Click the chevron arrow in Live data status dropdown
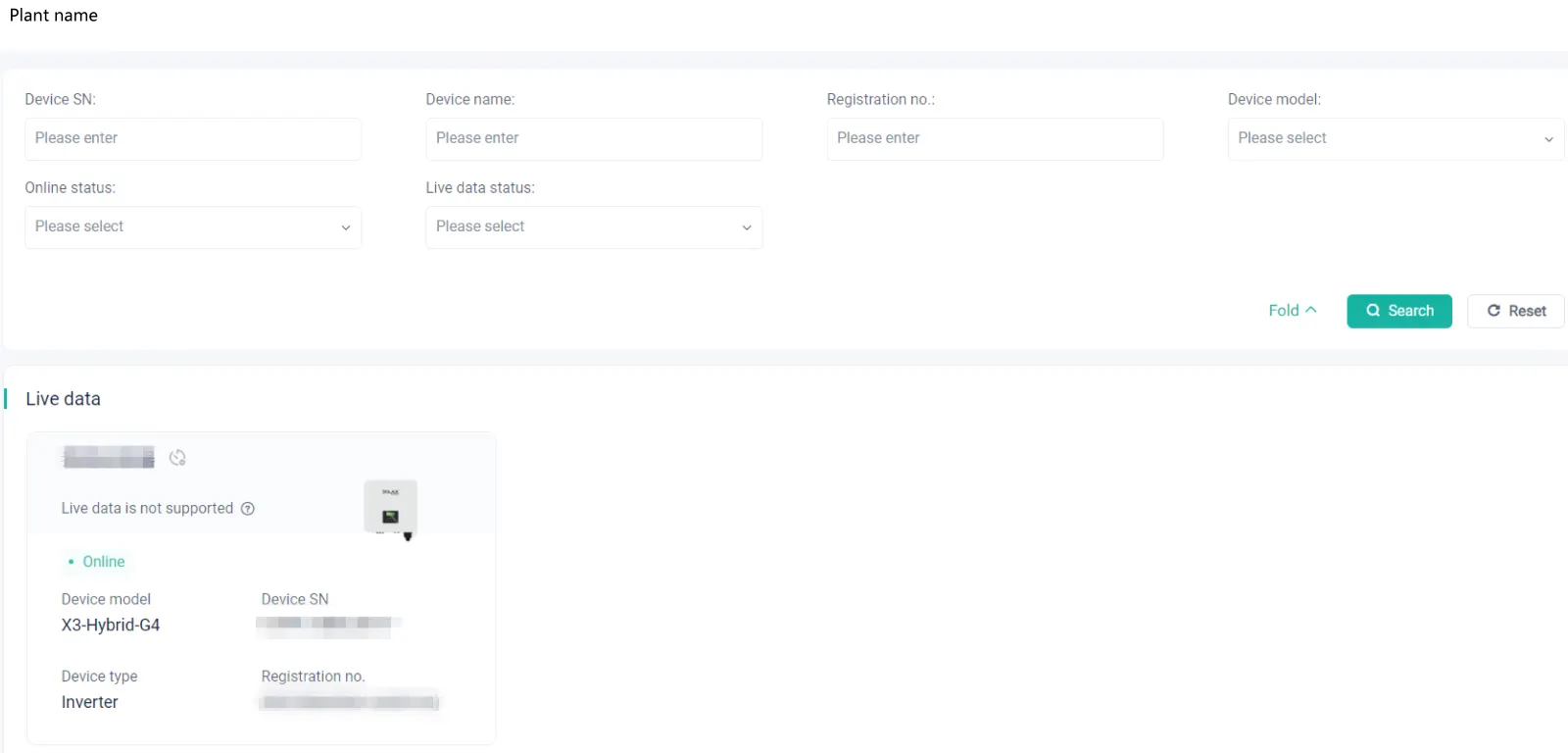The height and width of the screenshot is (753, 1568). point(746,227)
